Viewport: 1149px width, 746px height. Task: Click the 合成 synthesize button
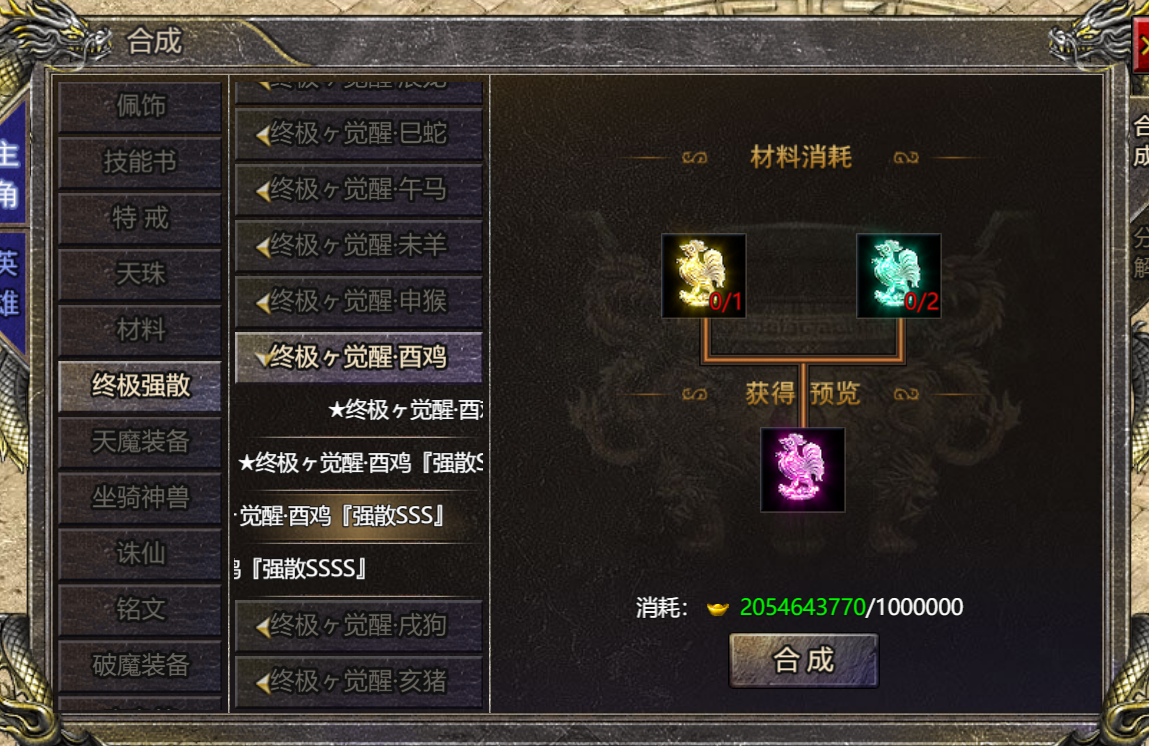pyautogui.click(x=804, y=660)
